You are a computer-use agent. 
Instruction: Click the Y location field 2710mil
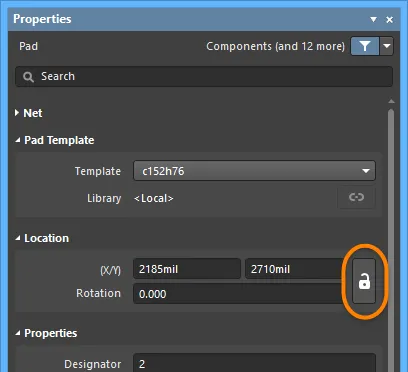pyautogui.click(x=295, y=269)
